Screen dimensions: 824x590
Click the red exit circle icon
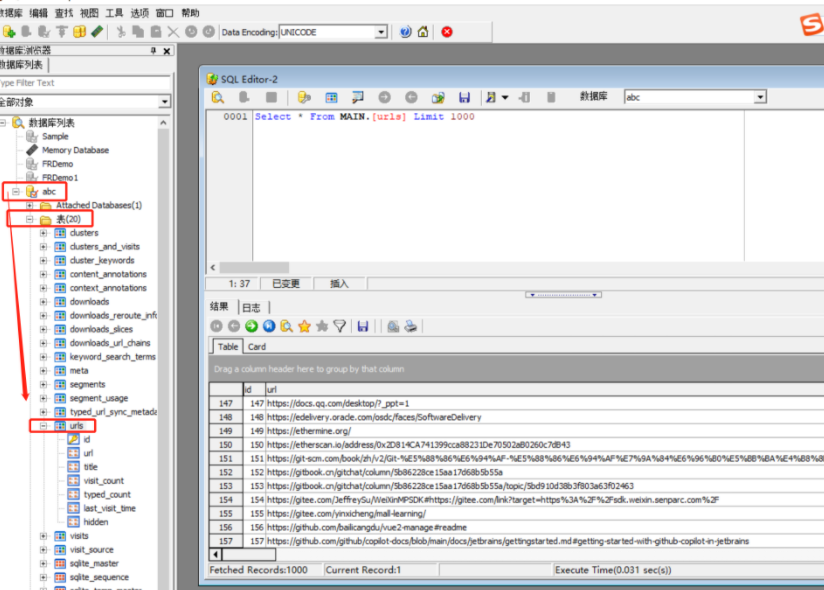(x=447, y=32)
